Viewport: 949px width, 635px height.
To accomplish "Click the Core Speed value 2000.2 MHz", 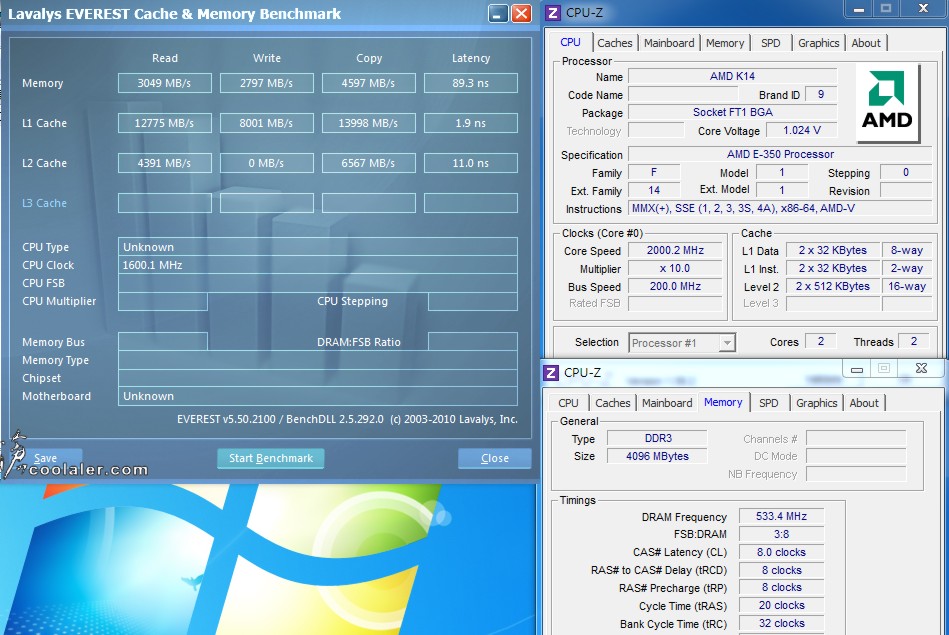I will 675,250.
